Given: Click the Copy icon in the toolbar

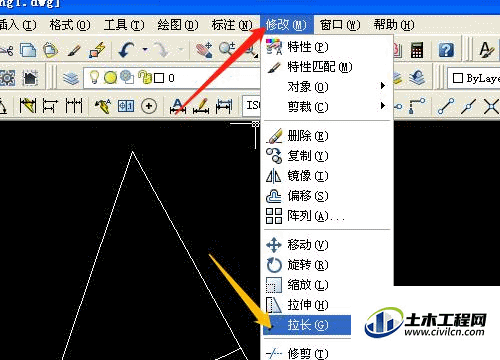Looking at the screenshot, I should (28, 50).
